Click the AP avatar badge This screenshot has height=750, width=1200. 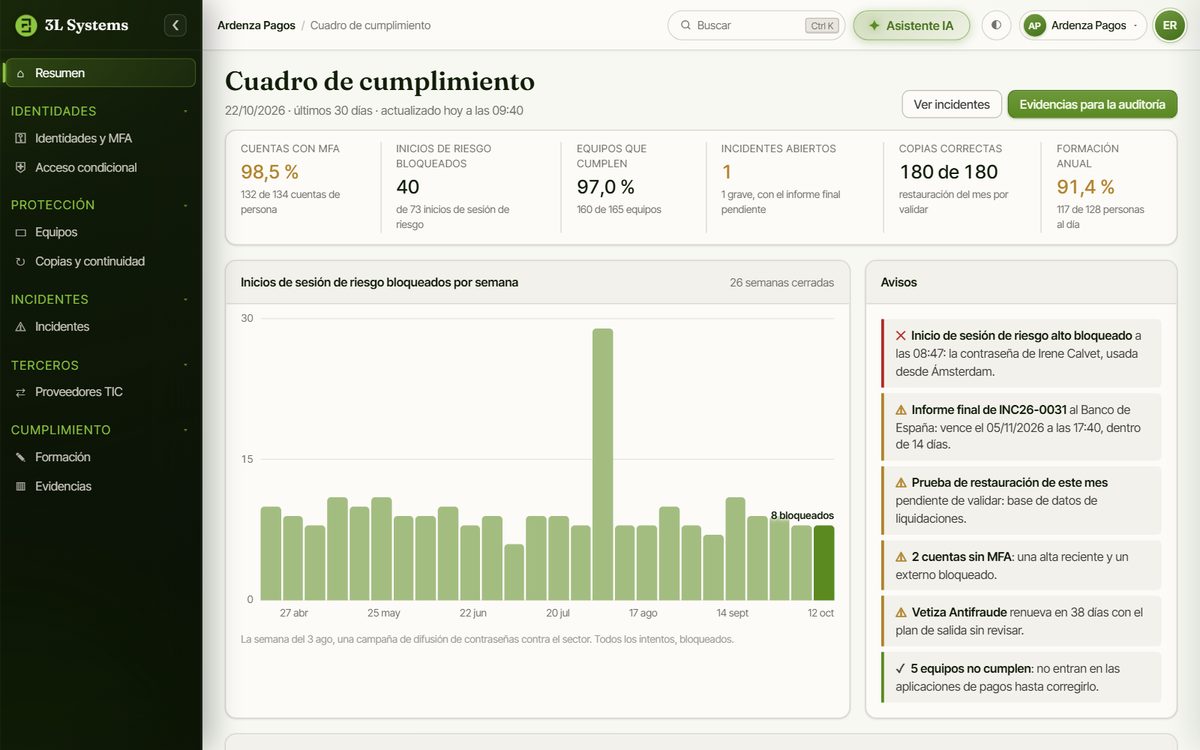click(1035, 25)
